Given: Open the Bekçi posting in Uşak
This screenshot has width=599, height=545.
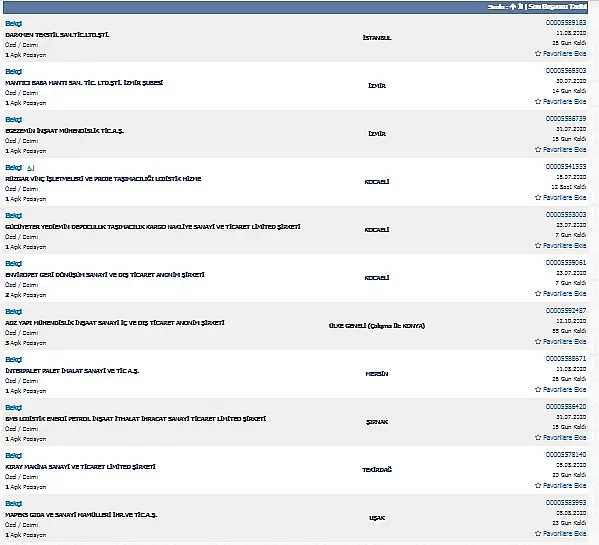Looking at the screenshot, I should (x=13, y=504).
